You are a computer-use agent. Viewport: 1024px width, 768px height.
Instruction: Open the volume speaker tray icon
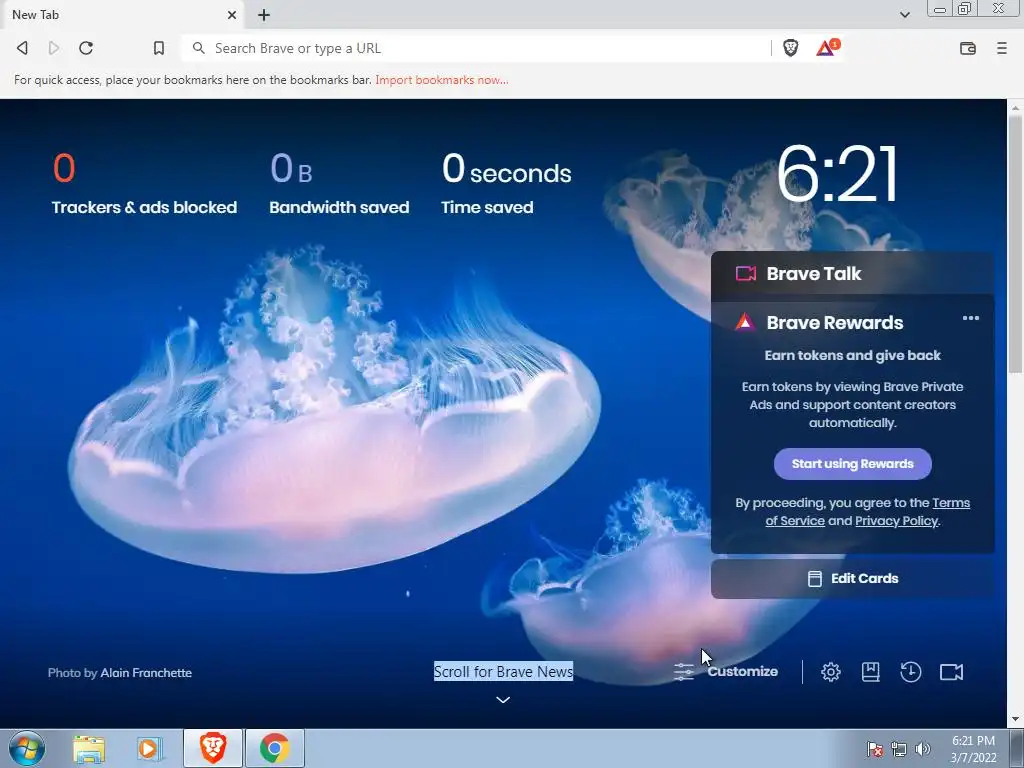pyautogui.click(x=922, y=749)
